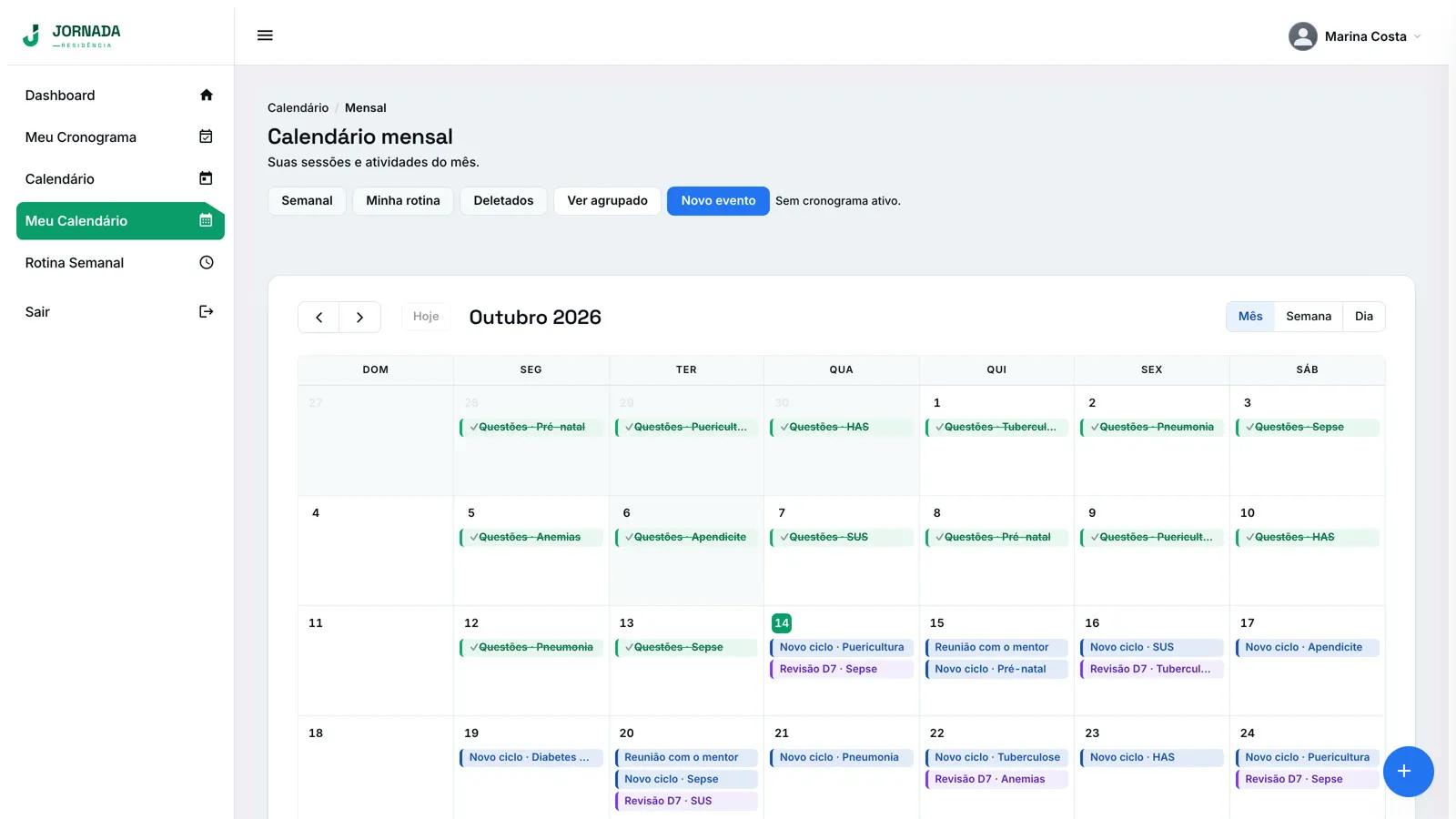Open Rotina Semanal in the sidebar
Image resolution: width=1456 pixels, height=819 pixels.
pos(120,262)
